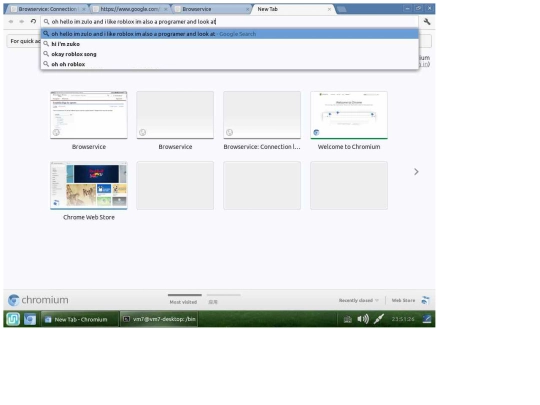Image resolution: width=540 pixels, height=405 pixels.
Task: Open the Web Store link
Action: point(403,300)
